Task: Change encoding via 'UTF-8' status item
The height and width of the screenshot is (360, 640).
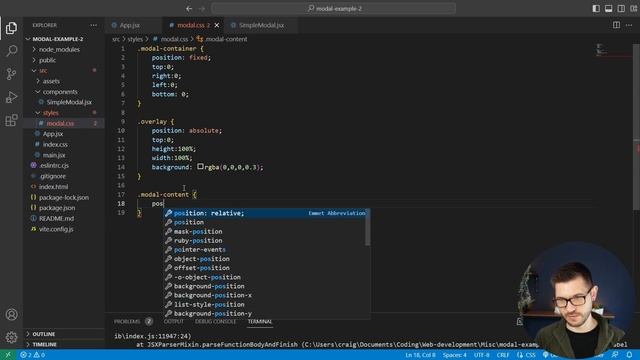Action: tap(482, 355)
